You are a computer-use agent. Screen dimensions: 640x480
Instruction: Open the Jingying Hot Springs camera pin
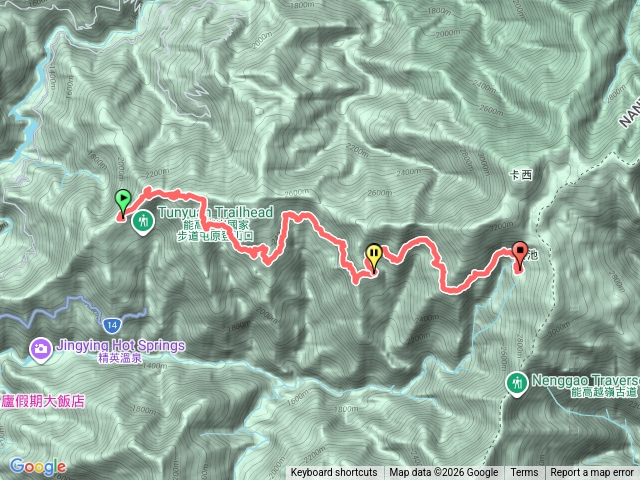pos(40,351)
